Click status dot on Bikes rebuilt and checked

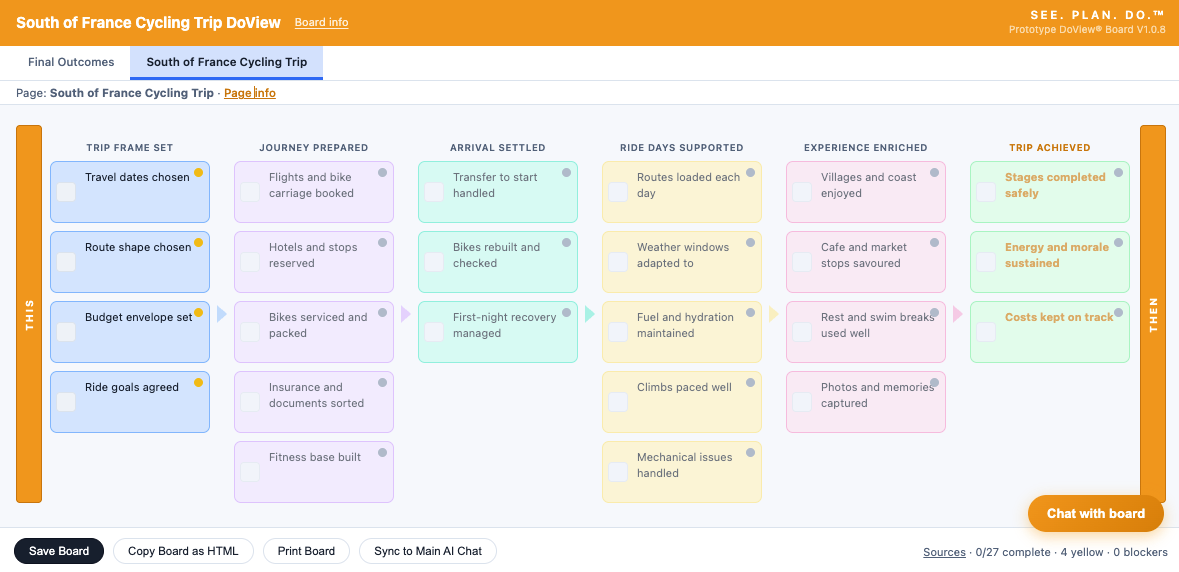[x=566, y=242]
